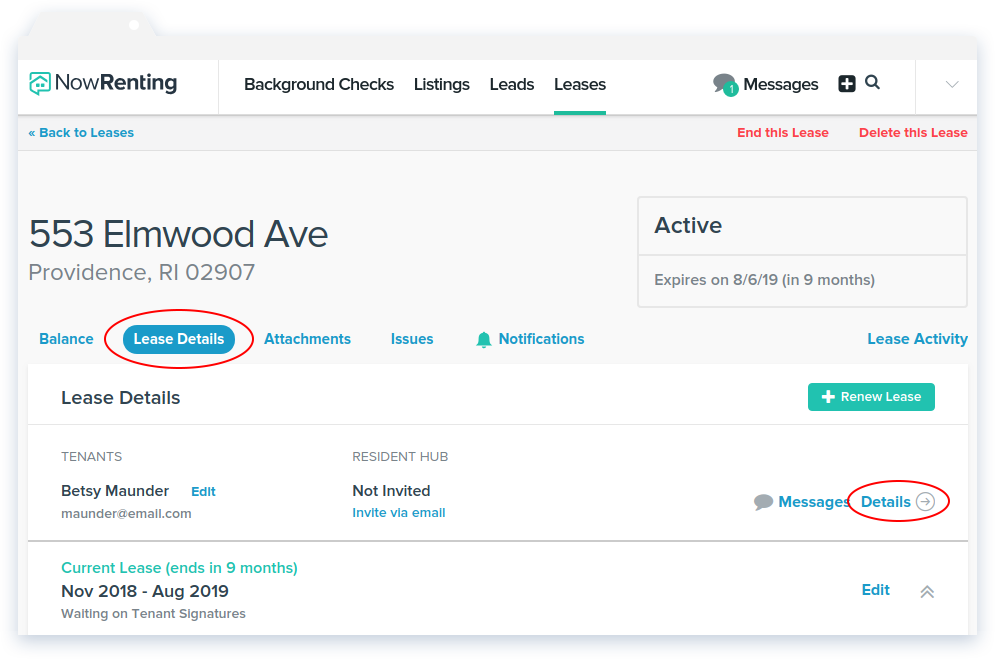Screen dimensions: 995x659
Task: Go back via Back to Leases link
Action: tap(81, 133)
